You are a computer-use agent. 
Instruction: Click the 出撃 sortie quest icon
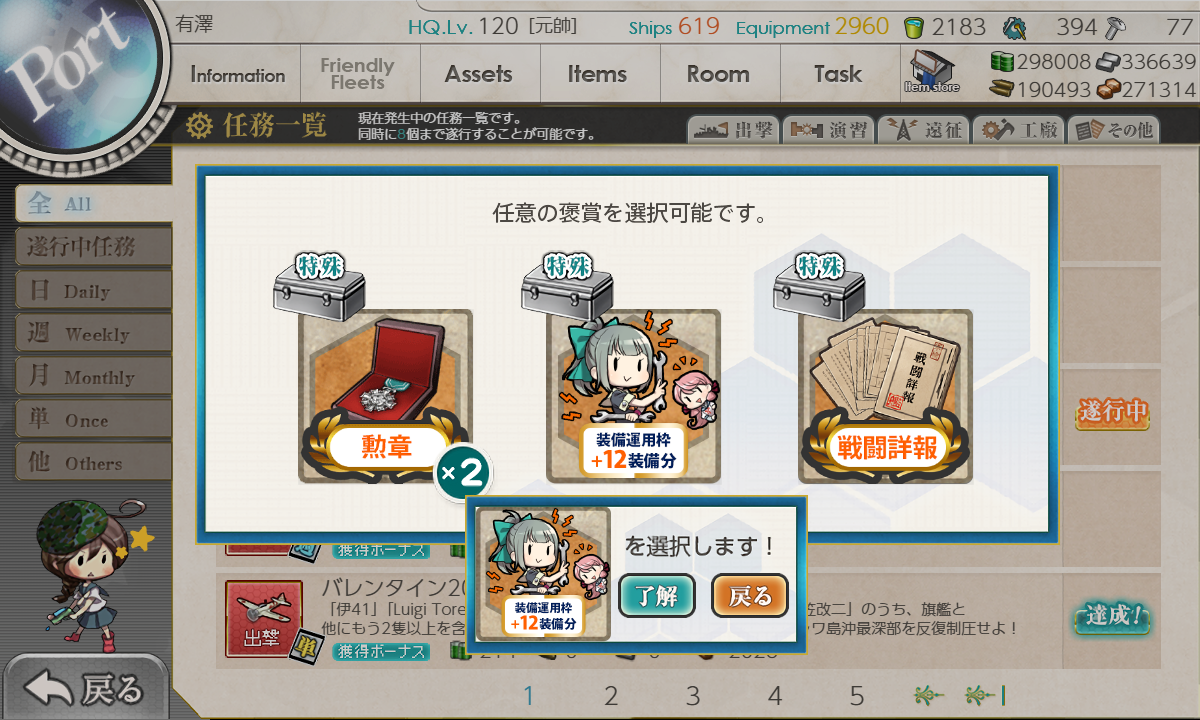click(x=264, y=620)
